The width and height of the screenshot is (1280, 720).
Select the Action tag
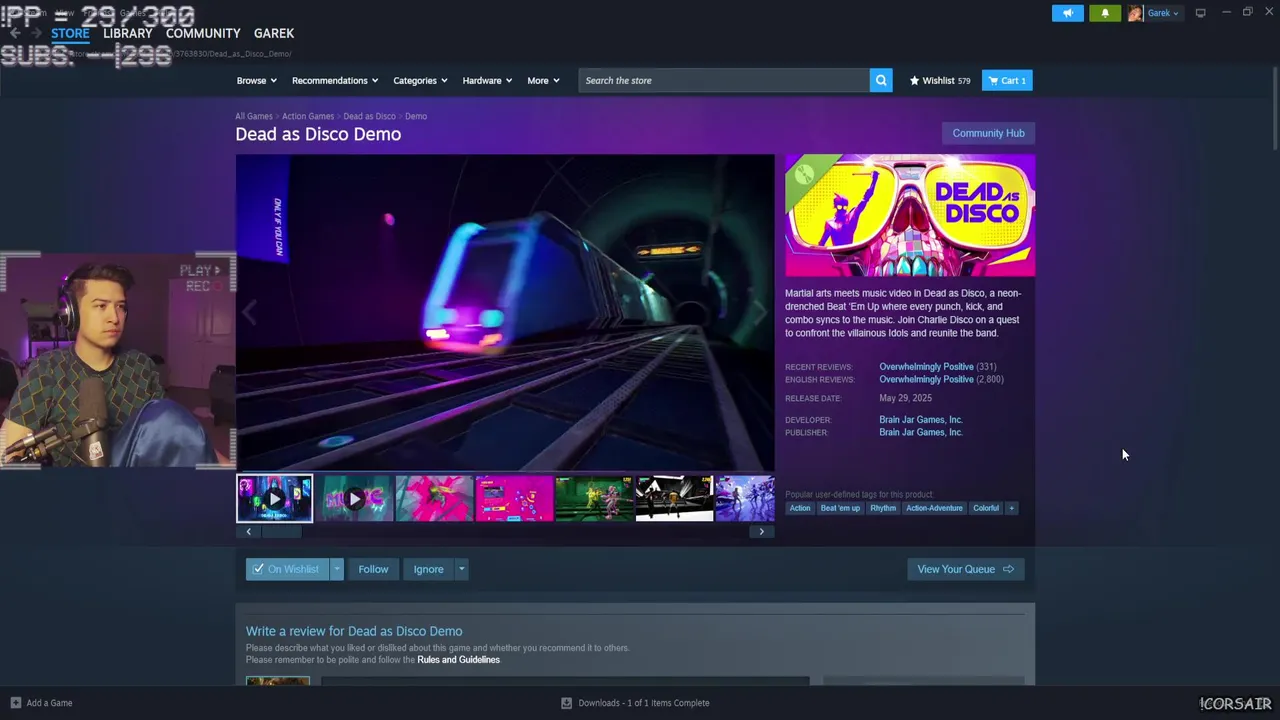pyautogui.click(x=800, y=508)
